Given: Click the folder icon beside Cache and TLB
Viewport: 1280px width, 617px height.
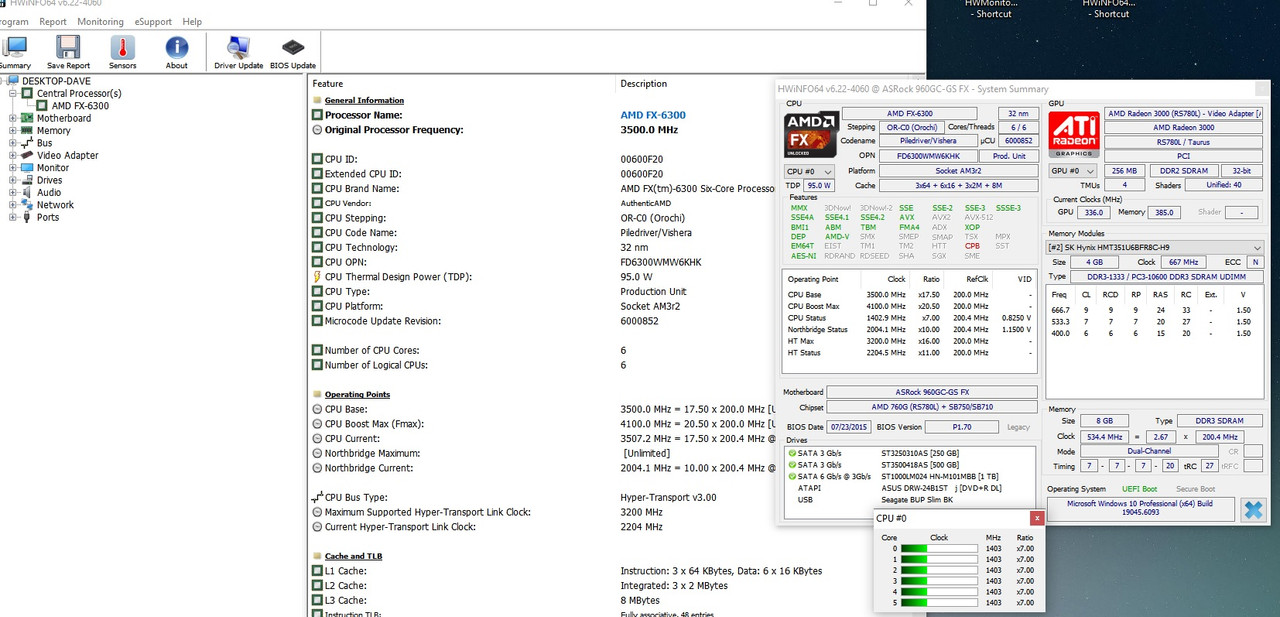Looking at the screenshot, I should pyautogui.click(x=318, y=556).
